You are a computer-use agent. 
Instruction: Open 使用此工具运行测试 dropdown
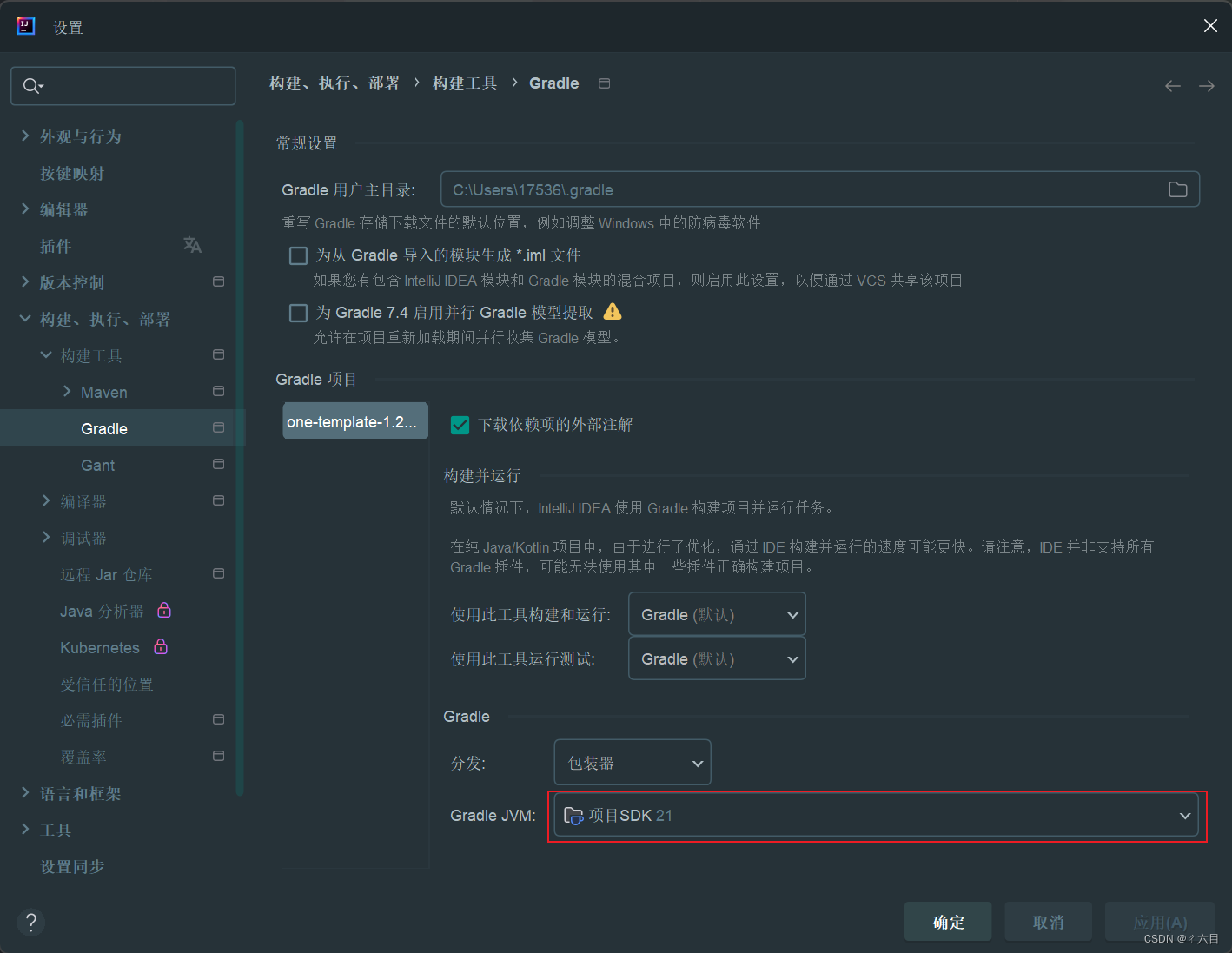pyautogui.click(x=717, y=658)
